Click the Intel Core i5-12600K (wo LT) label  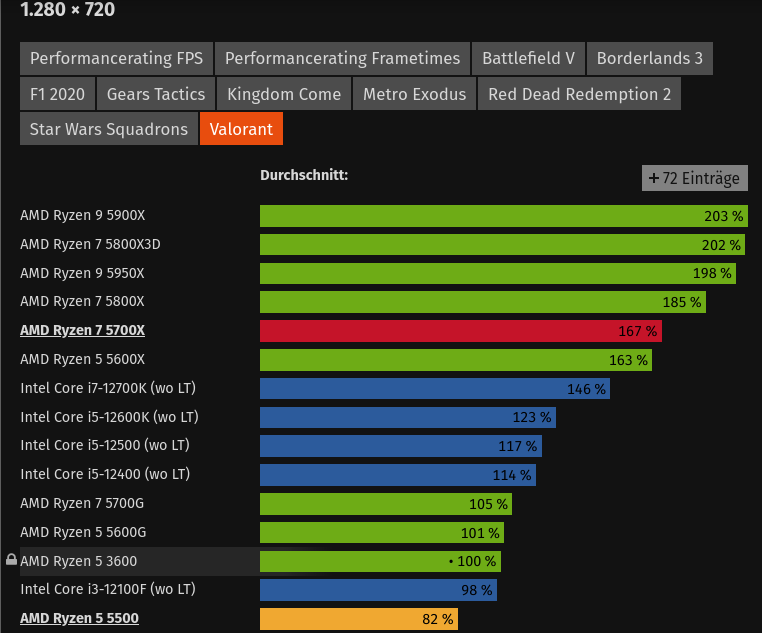pos(109,417)
